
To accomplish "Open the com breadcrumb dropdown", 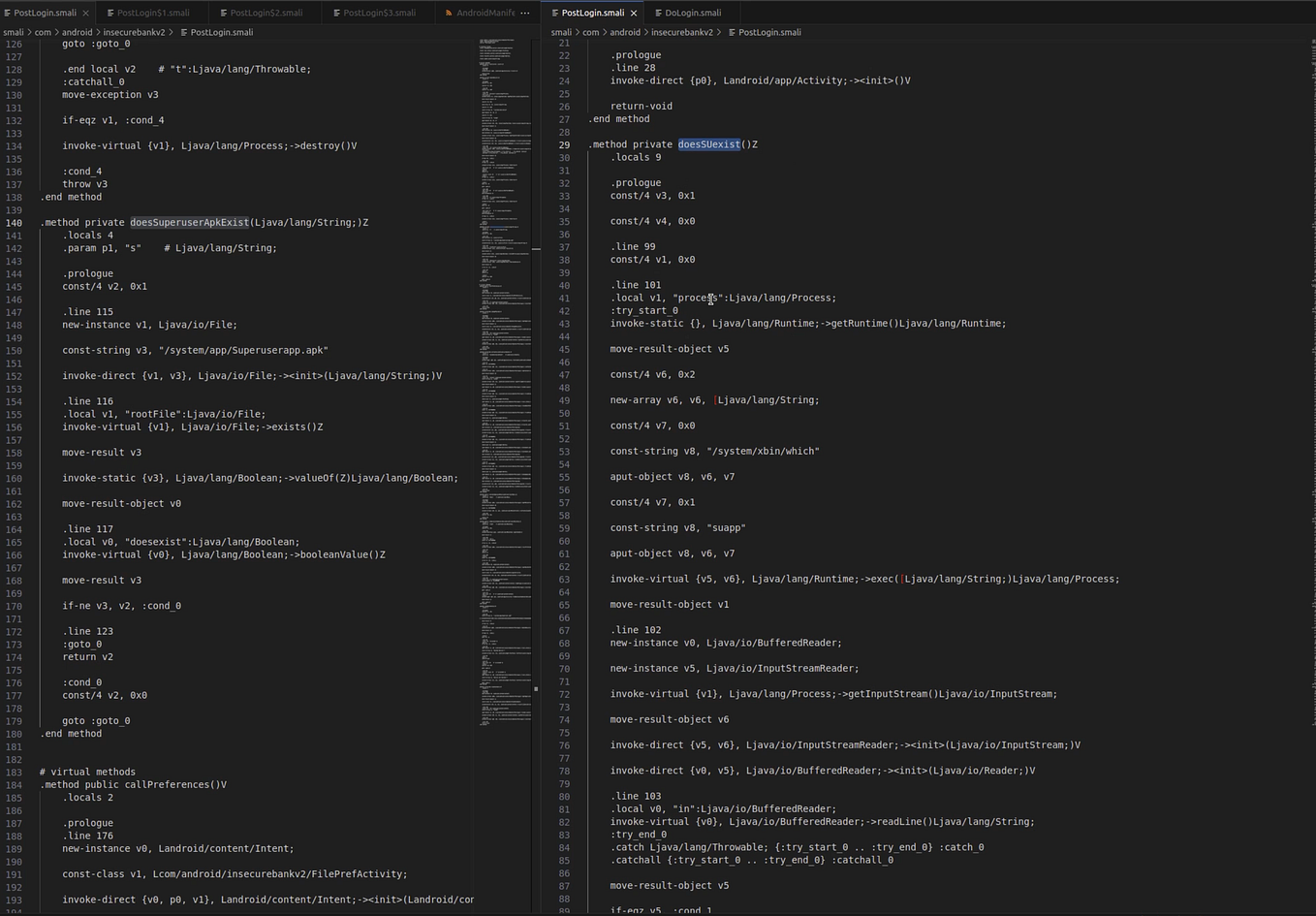I will 44,32.
